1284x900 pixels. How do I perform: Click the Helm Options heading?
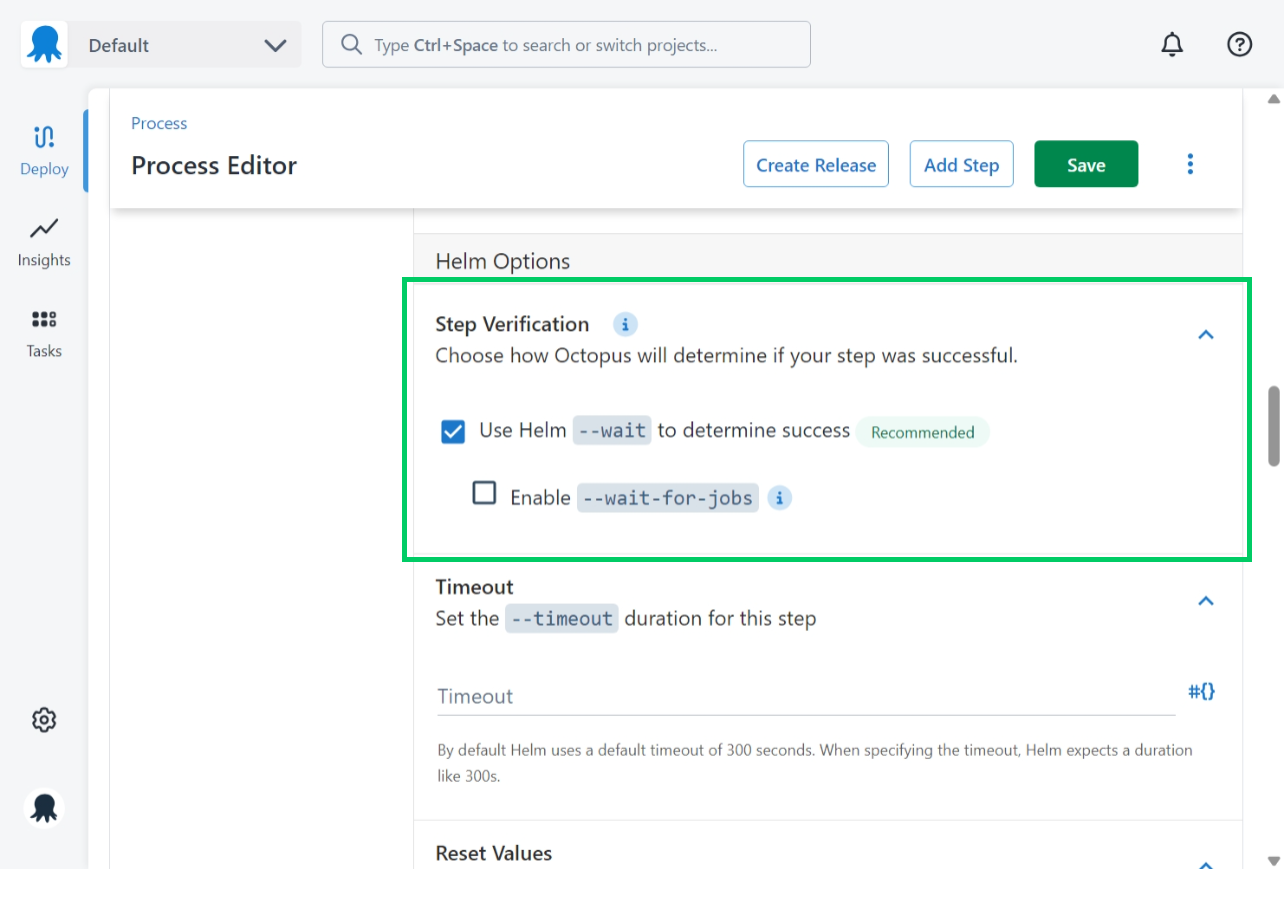pyautogui.click(x=503, y=261)
